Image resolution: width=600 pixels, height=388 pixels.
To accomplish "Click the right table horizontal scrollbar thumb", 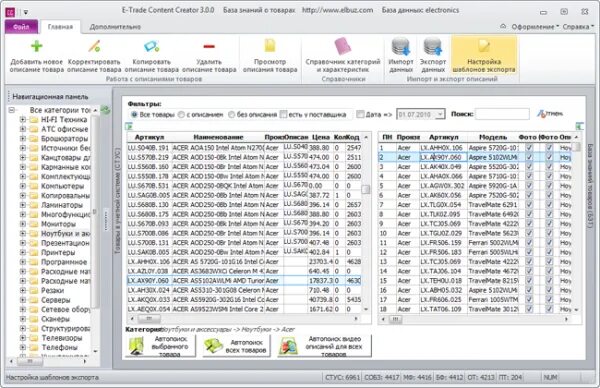I will tap(396, 318).
